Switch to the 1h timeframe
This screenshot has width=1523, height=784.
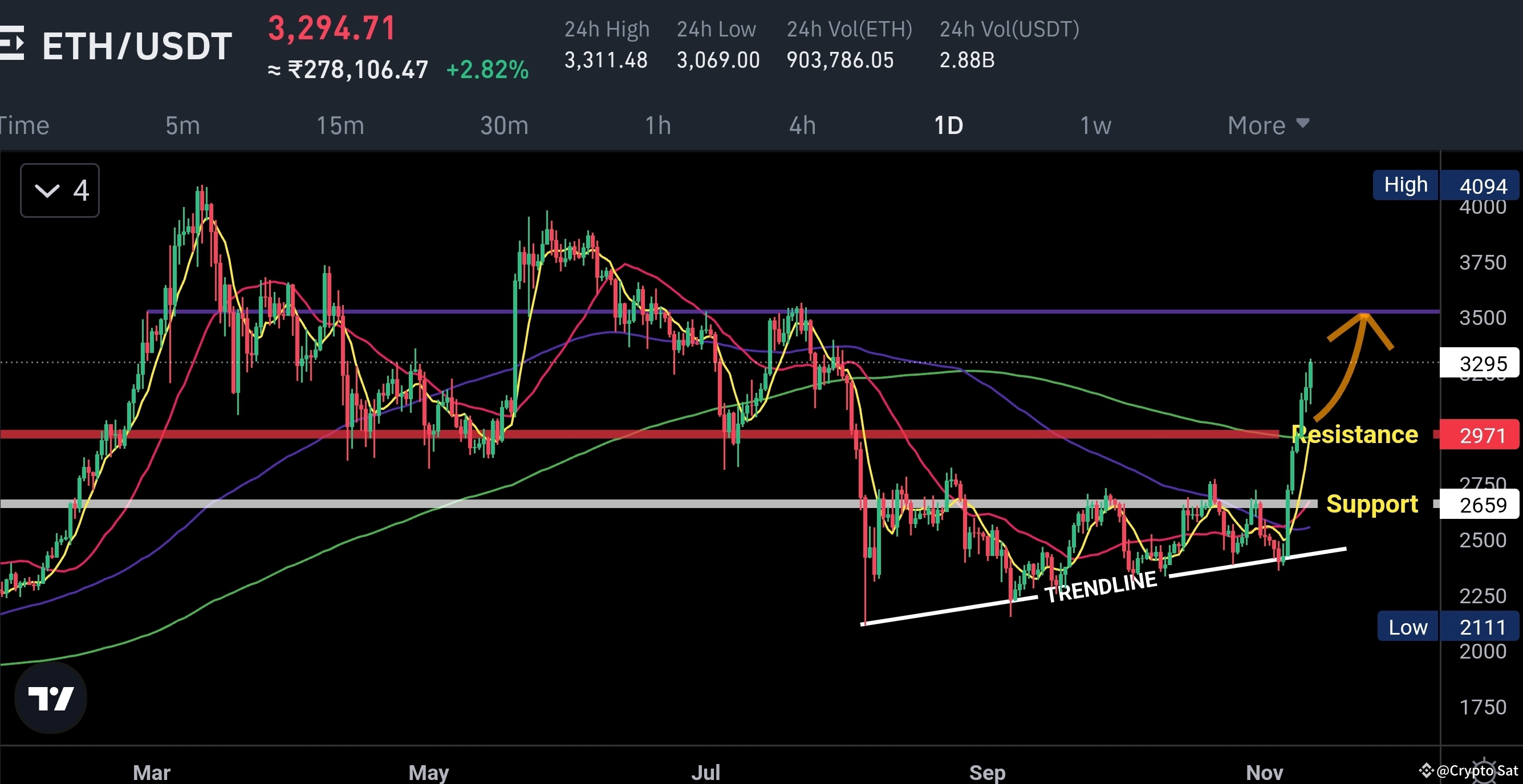click(x=658, y=125)
